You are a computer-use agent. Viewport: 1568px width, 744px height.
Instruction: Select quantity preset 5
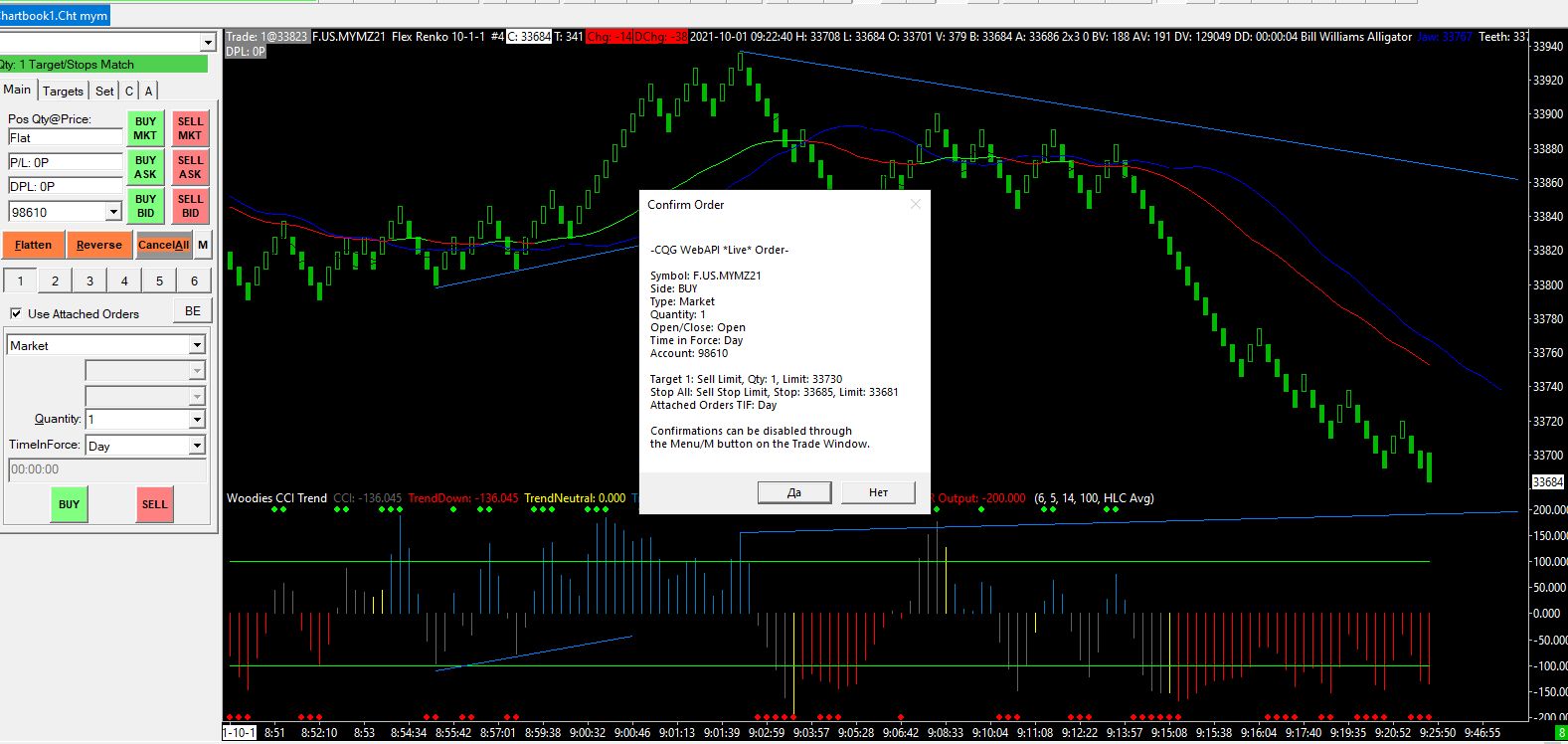(x=159, y=280)
